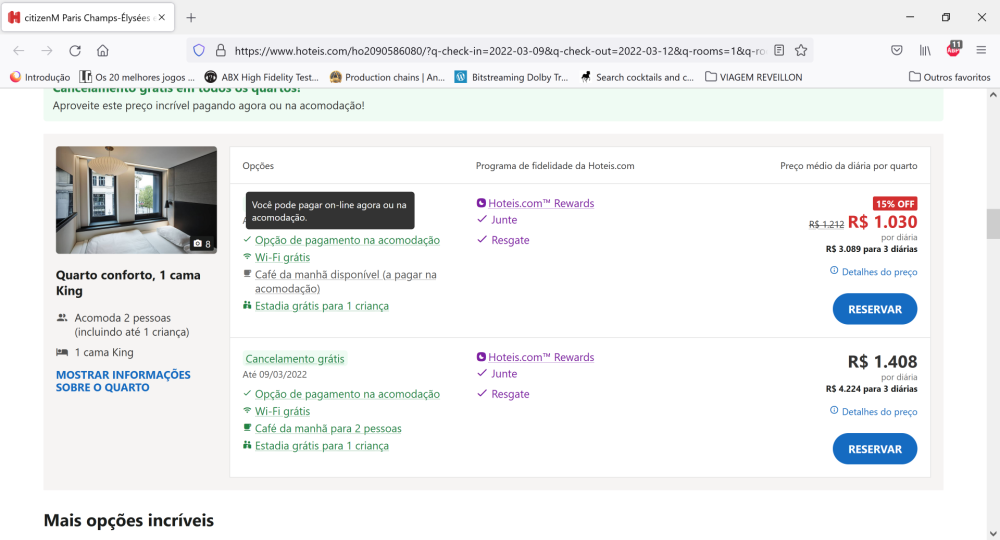Open the Firefox hamburger menu
1000x540 pixels.
coord(980,50)
